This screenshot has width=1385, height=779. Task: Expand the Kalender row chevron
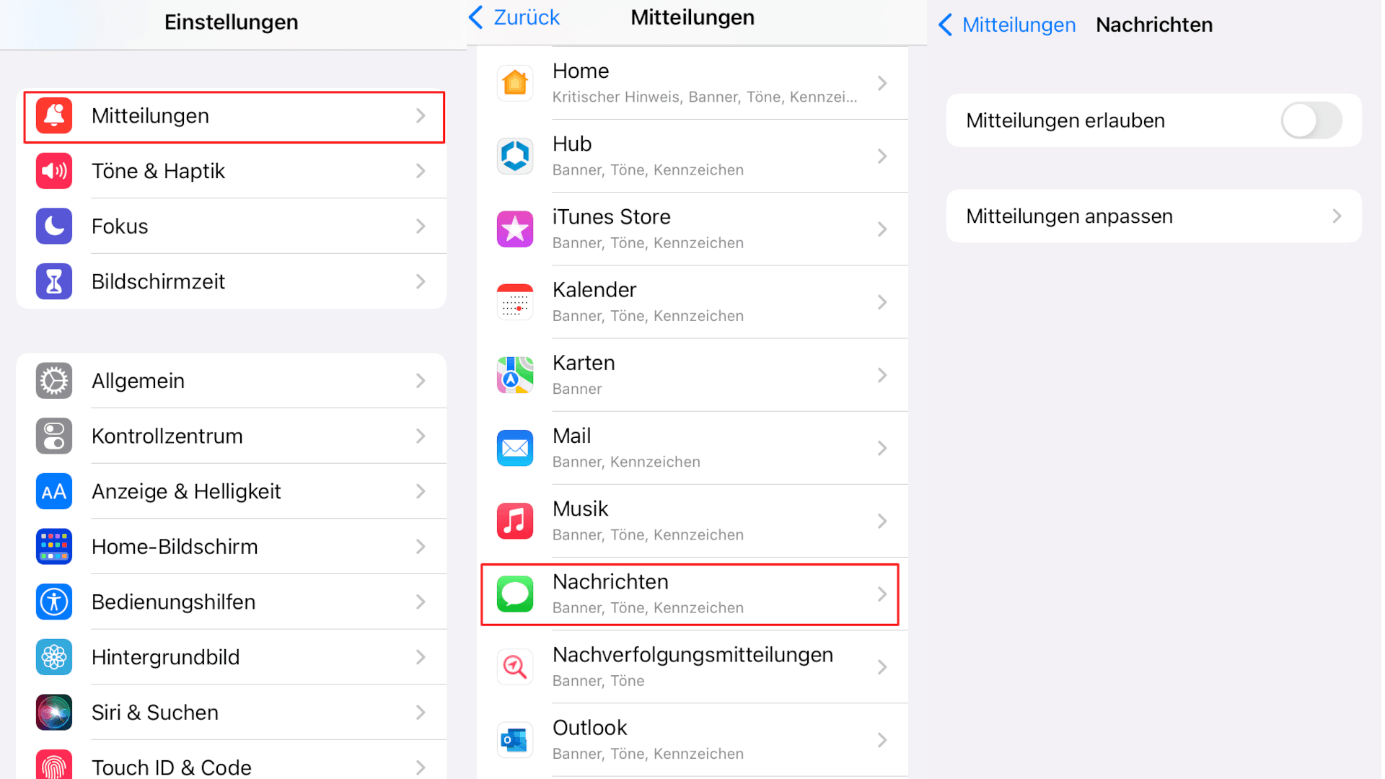[x=882, y=302]
